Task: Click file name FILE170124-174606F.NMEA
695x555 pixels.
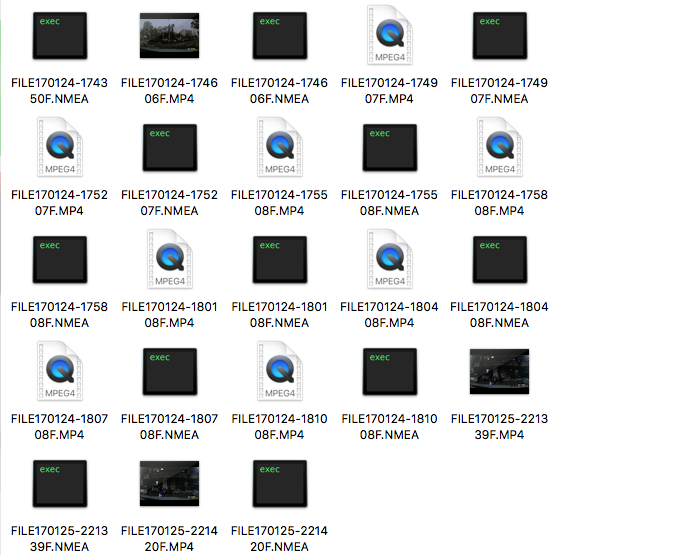Action: 279,90
